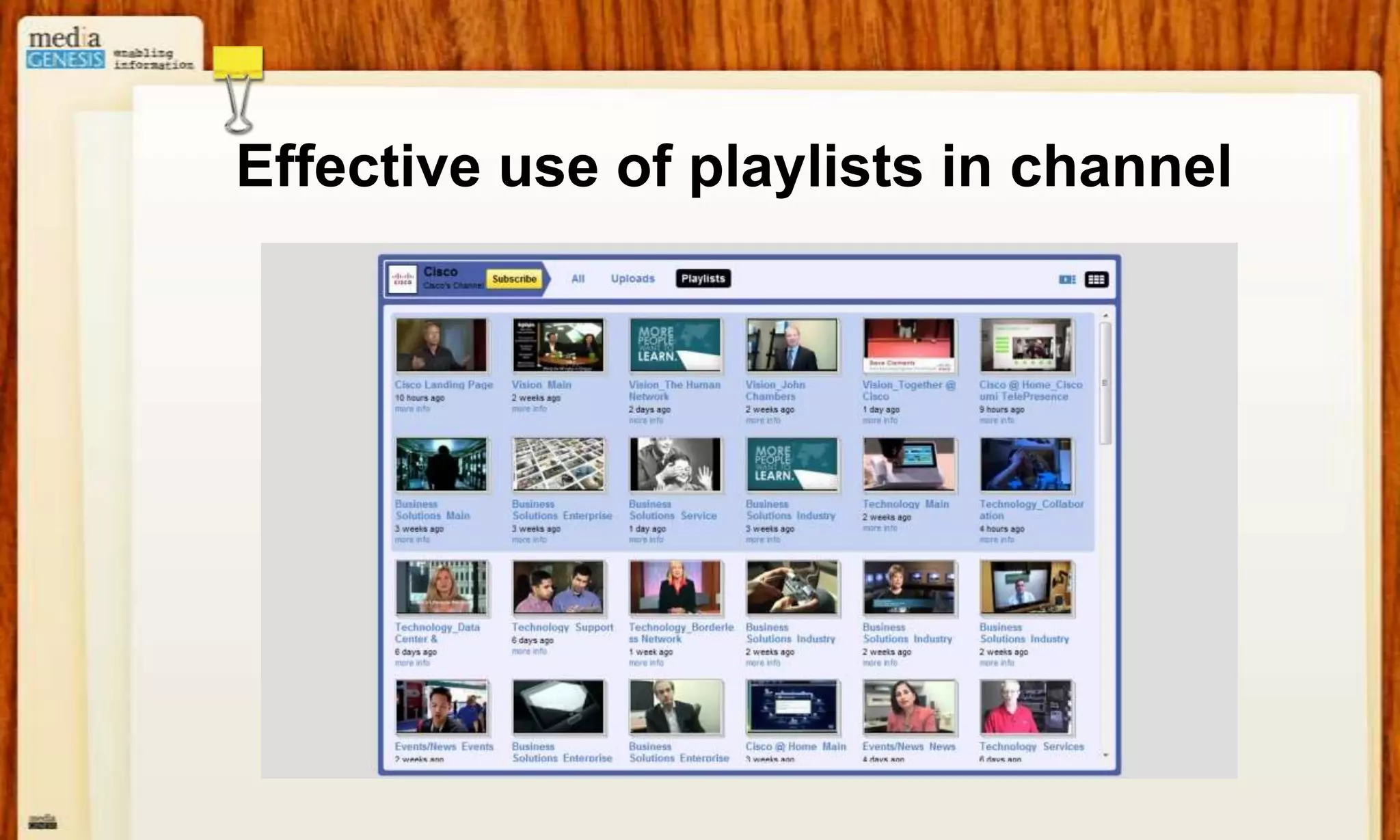Click the media Genesis logo
Image resolution: width=1400 pixels, height=840 pixels.
tap(66, 49)
